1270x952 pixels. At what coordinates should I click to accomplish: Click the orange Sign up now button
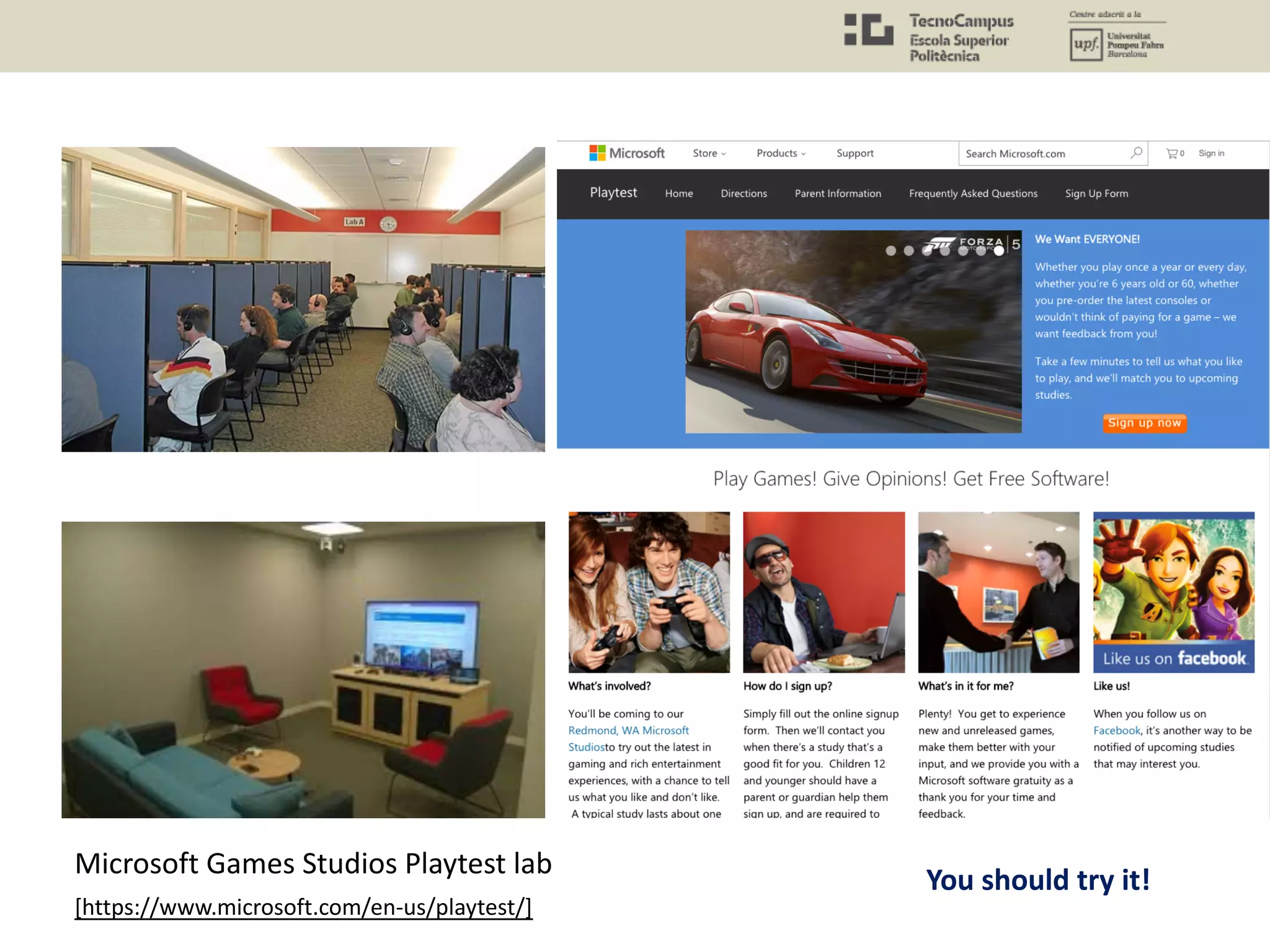coord(1144,423)
